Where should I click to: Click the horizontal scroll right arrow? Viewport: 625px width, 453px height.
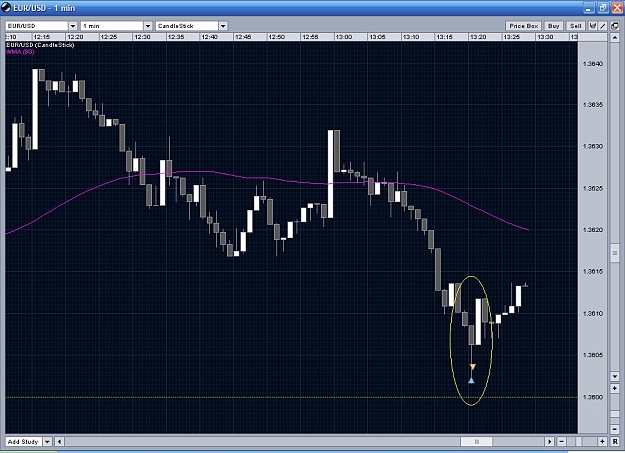[550, 441]
